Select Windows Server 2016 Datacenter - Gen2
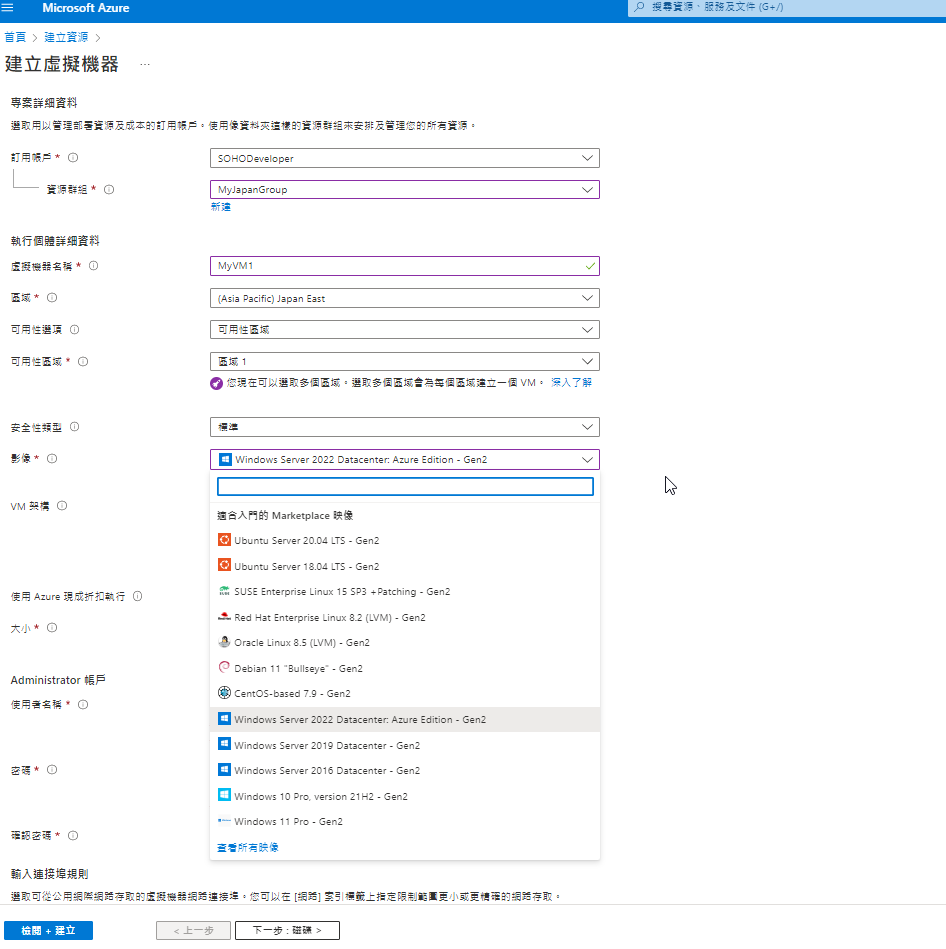Image resolution: width=946 pixels, height=949 pixels. point(404,770)
